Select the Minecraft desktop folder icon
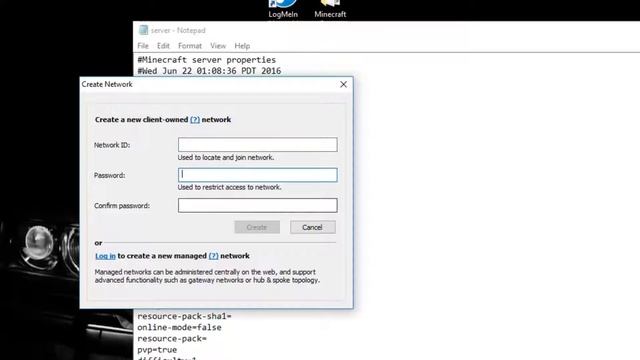 pos(330,9)
